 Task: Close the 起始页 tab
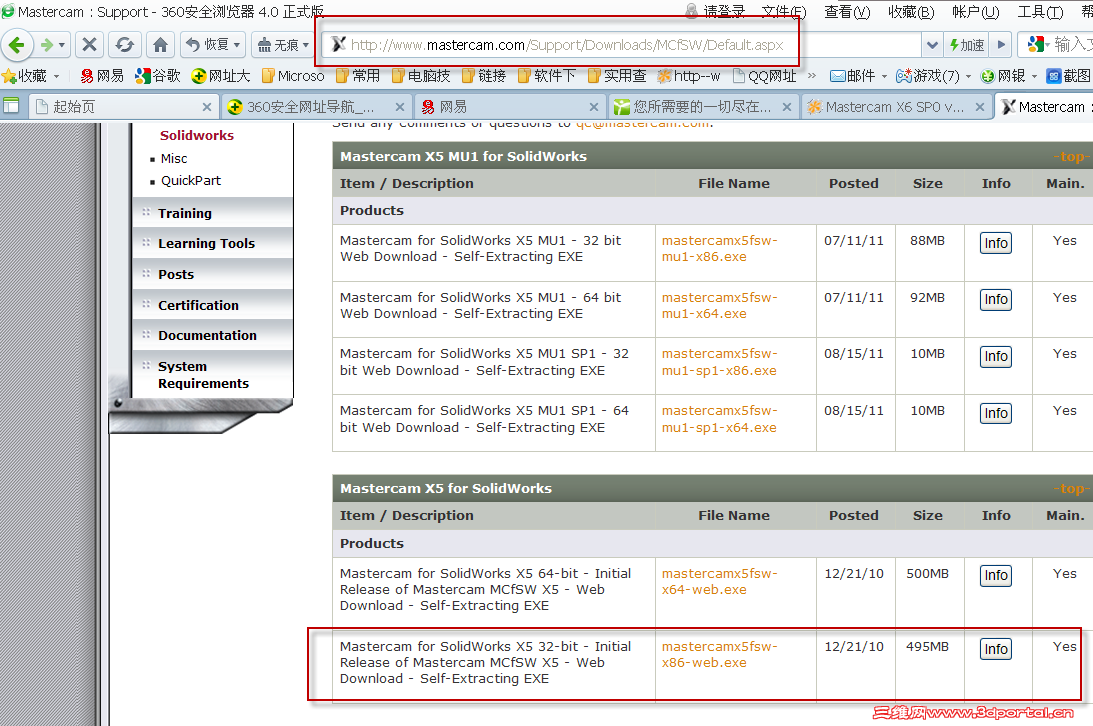pyautogui.click(x=206, y=107)
